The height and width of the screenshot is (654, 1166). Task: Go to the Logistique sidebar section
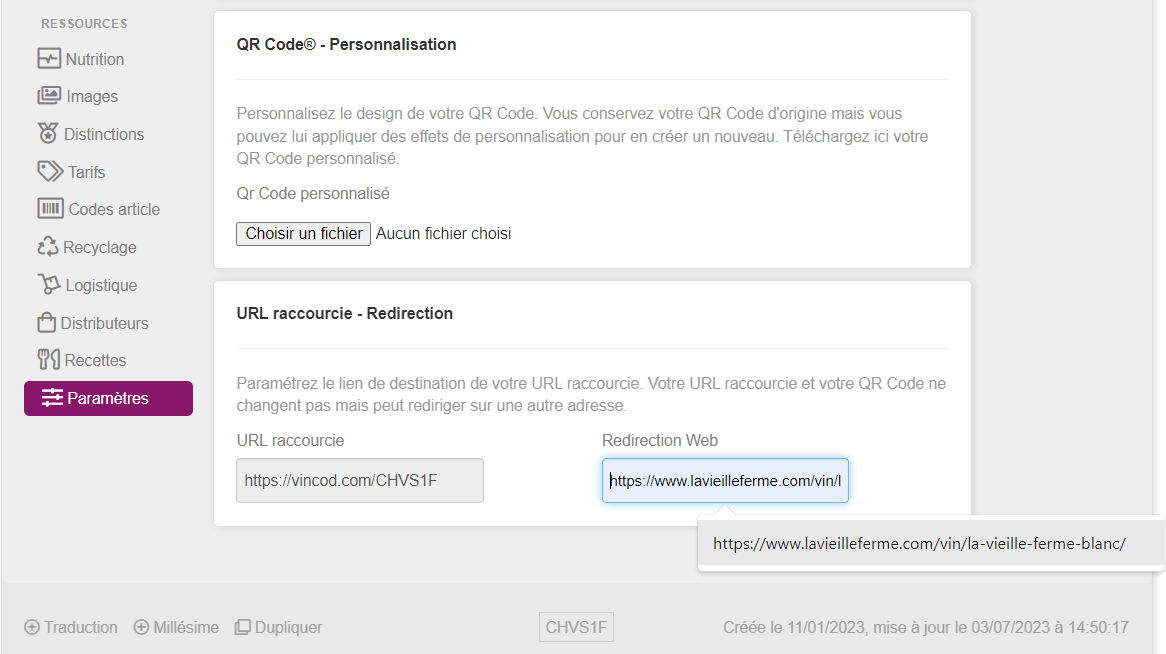101,285
